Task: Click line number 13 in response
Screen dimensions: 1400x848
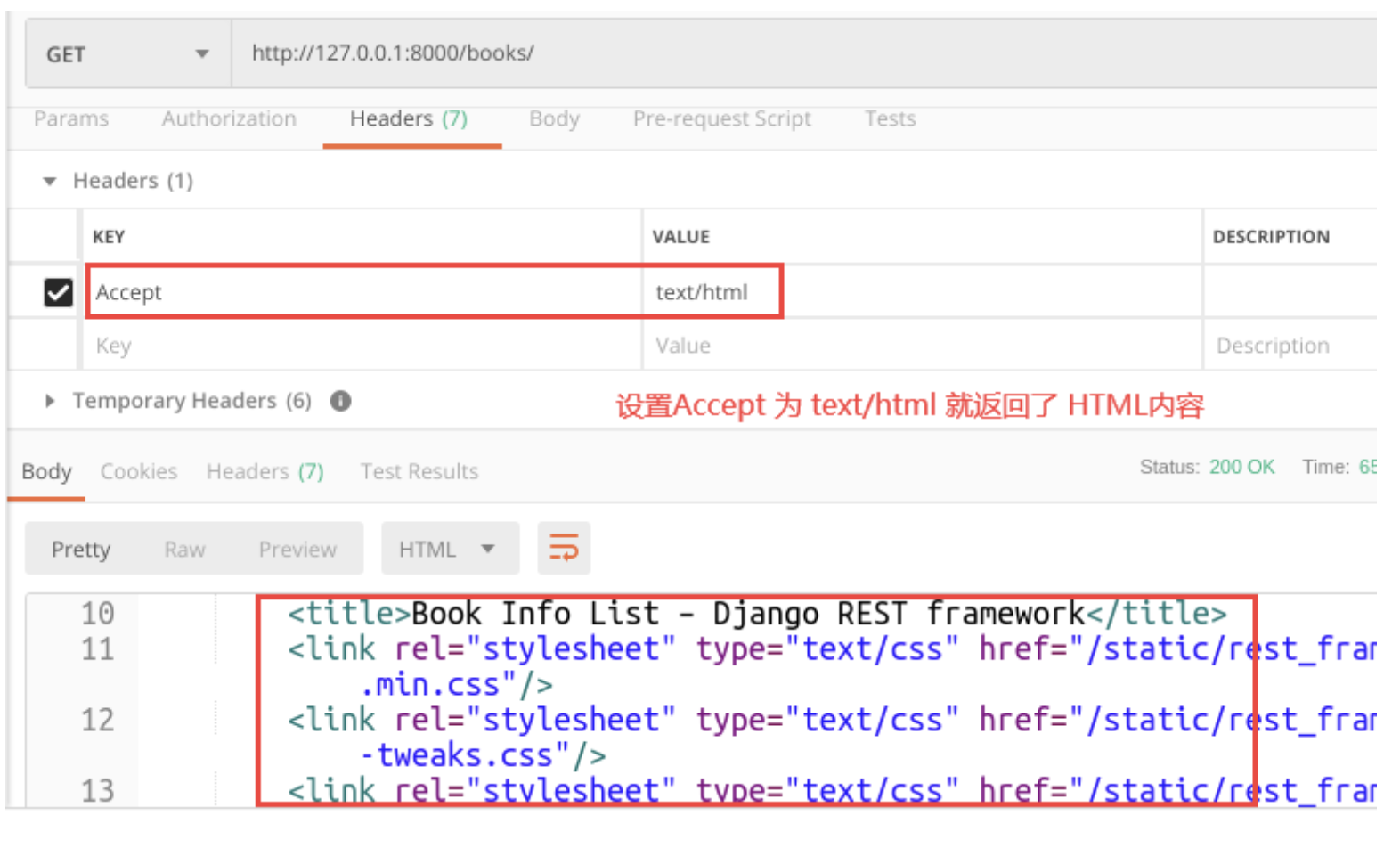Action: tap(98, 790)
